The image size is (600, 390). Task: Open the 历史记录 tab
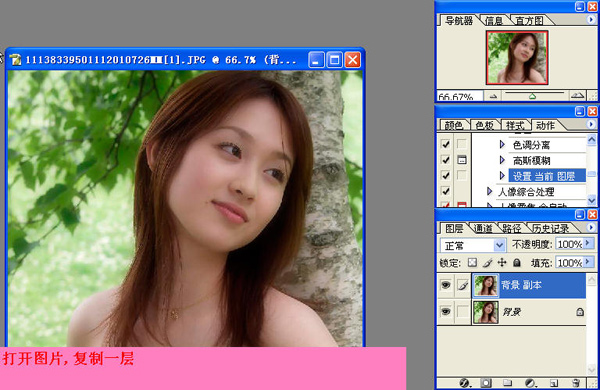(x=550, y=228)
